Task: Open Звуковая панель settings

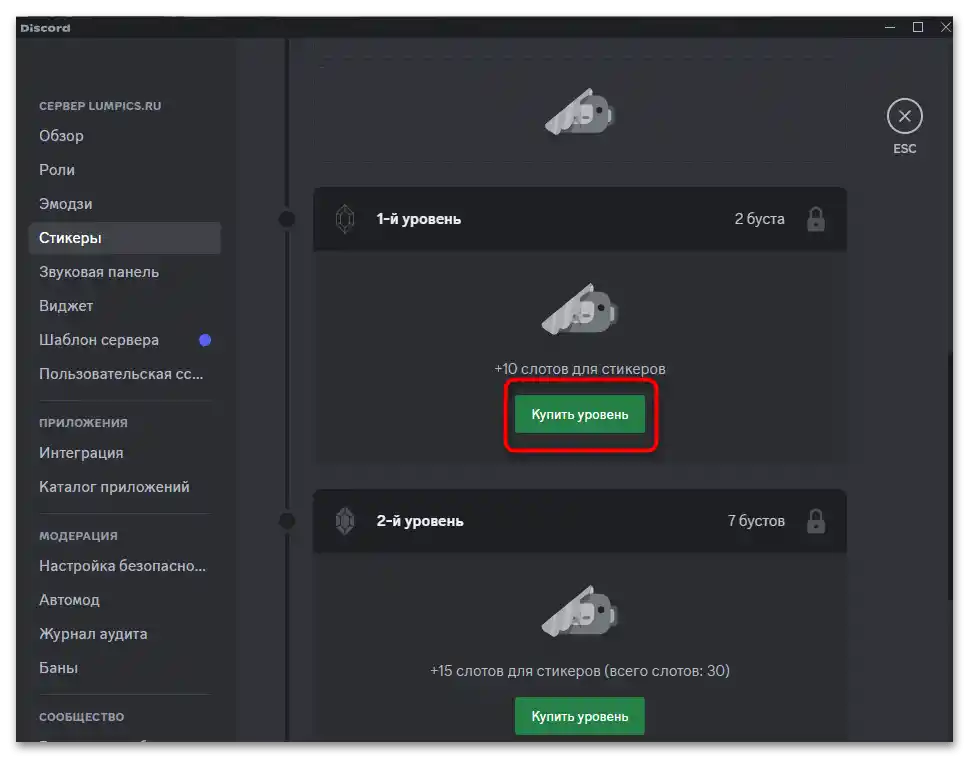Action: click(x=124, y=272)
